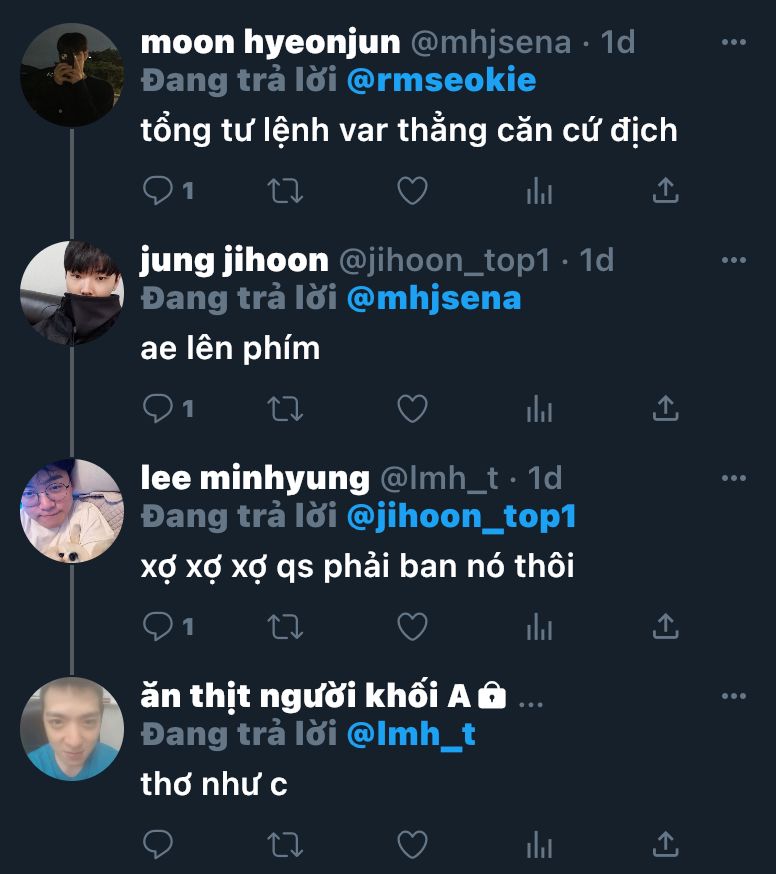
Task: Open lee minhyung's avatar
Action: pos(71,511)
